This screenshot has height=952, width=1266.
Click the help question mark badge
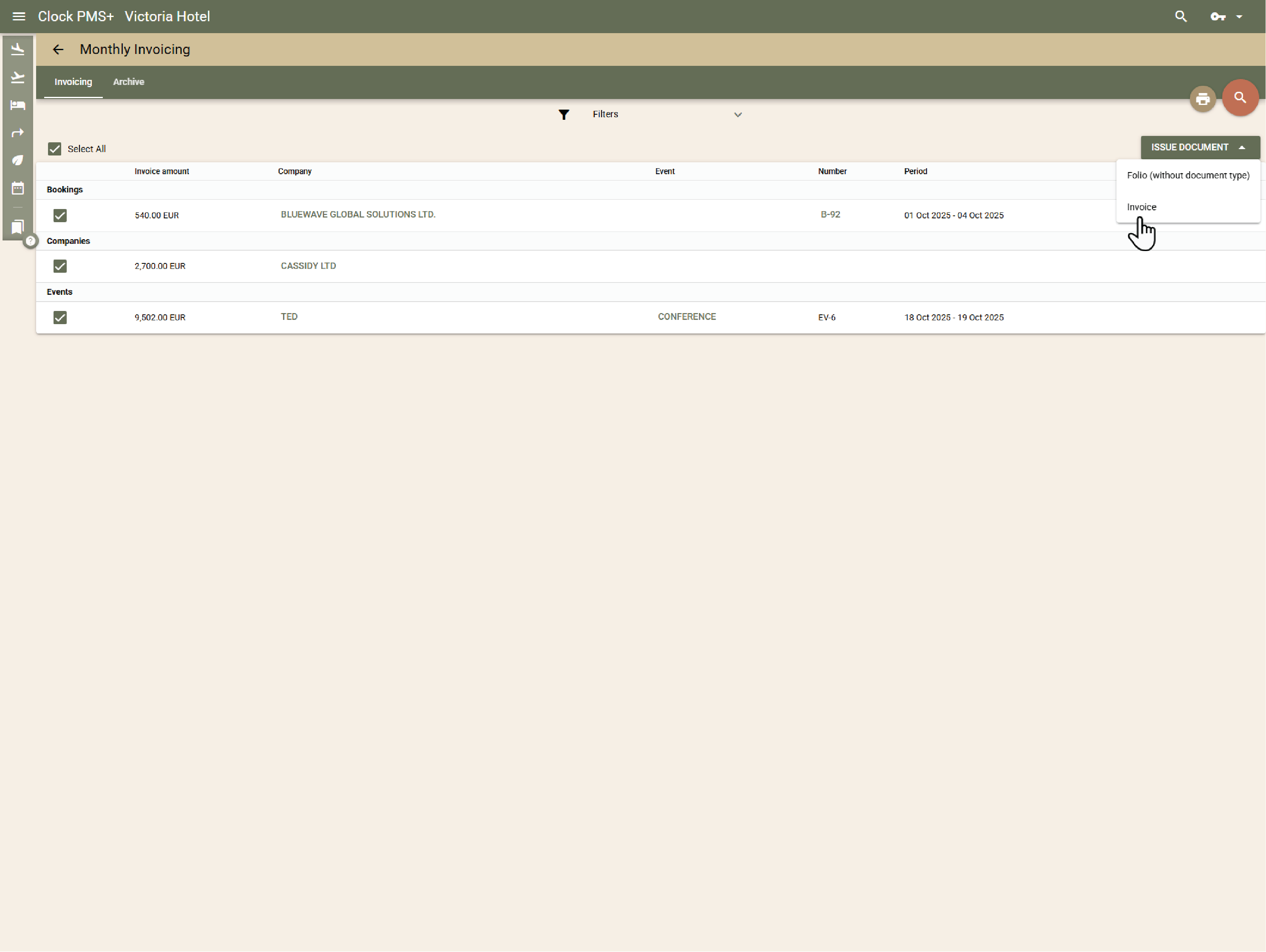tap(30, 241)
